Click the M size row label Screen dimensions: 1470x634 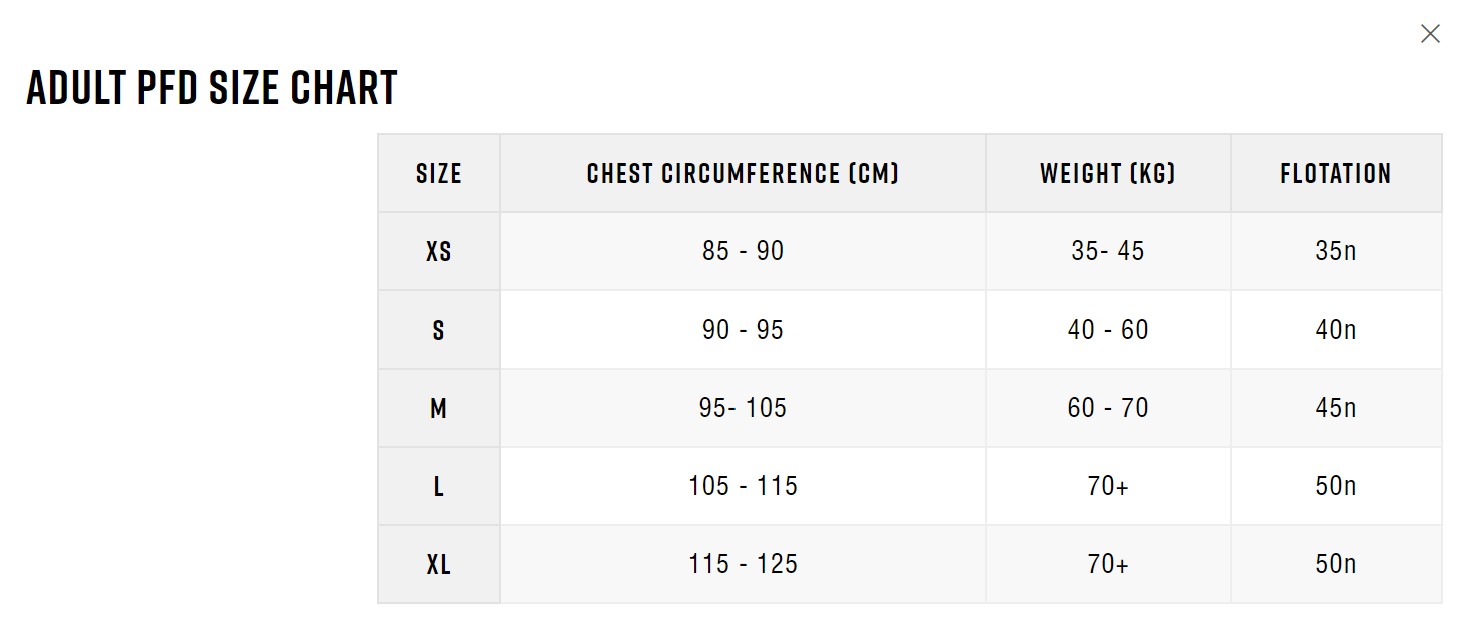[x=439, y=408]
